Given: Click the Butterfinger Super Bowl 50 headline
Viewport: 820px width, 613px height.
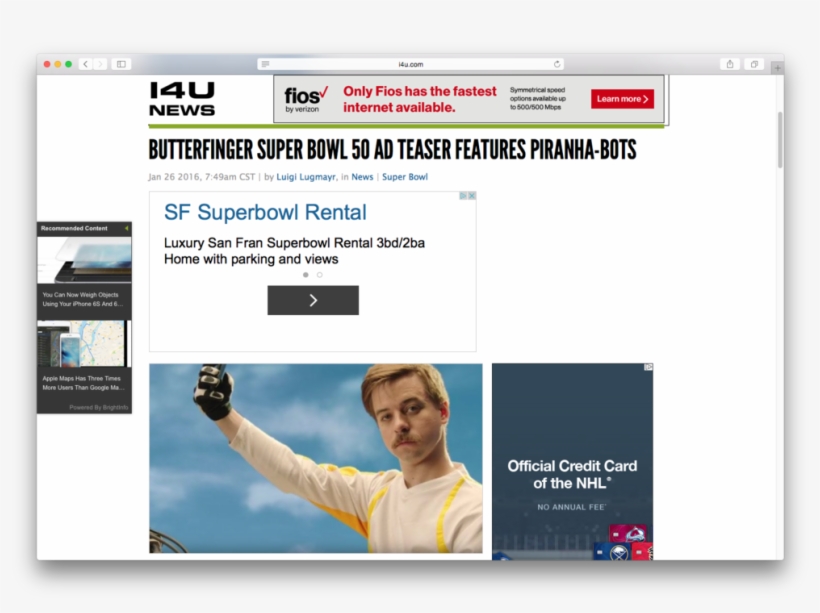Looking at the screenshot, I should pos(392,150).
